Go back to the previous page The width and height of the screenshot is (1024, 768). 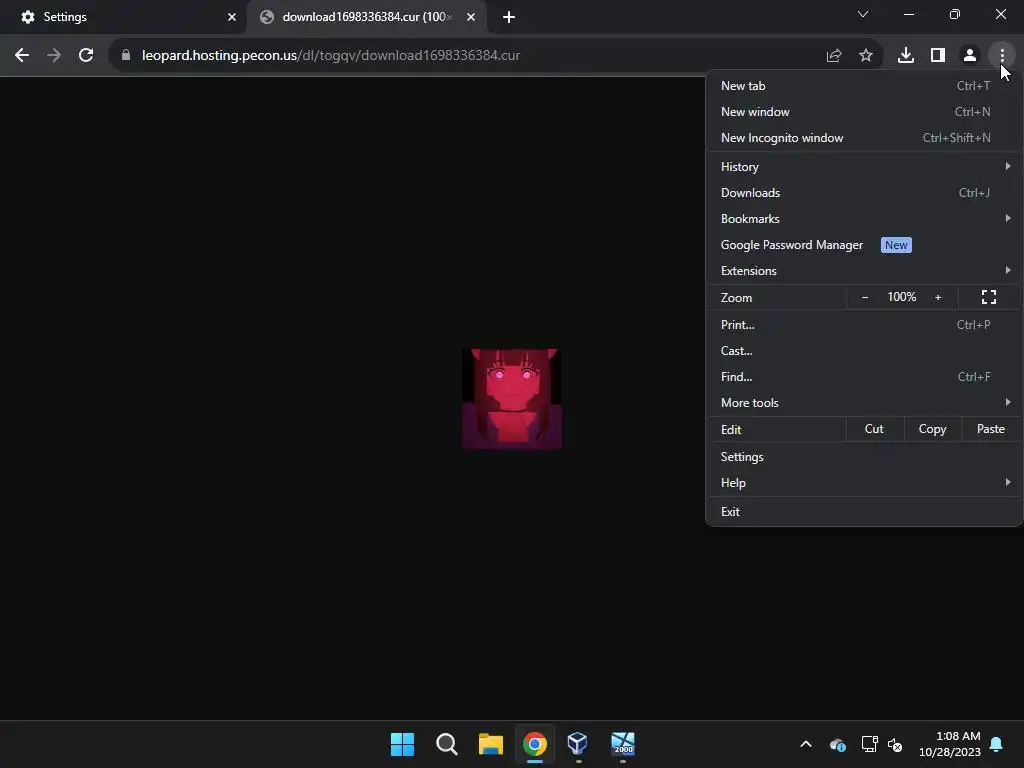[x=22, y=56]
